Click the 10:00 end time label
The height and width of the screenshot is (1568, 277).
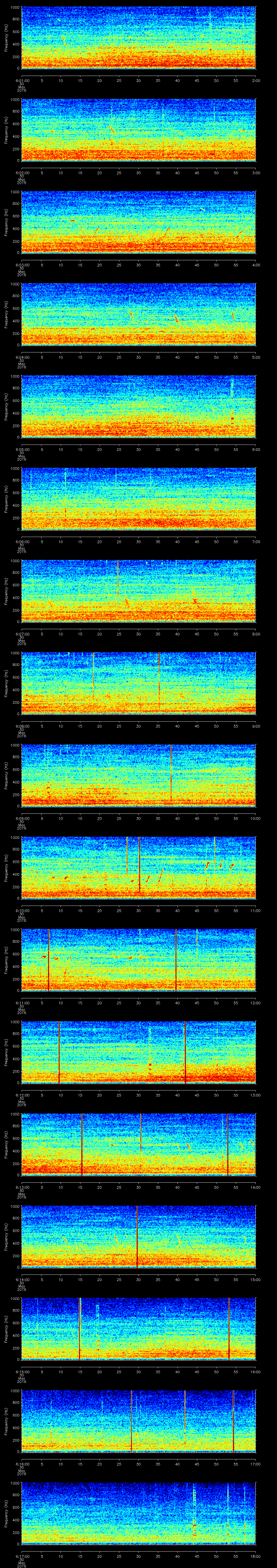255,818
